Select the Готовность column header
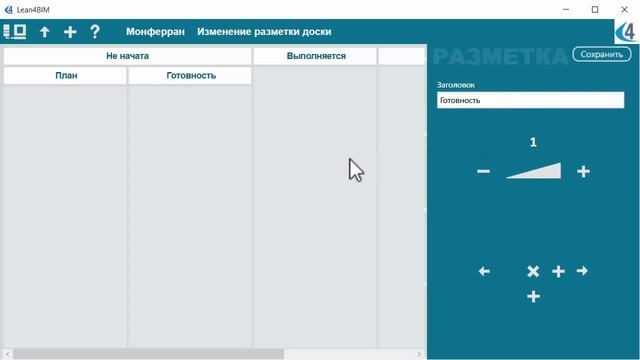This screenshot has width=640, height=360. pos(190,76)
